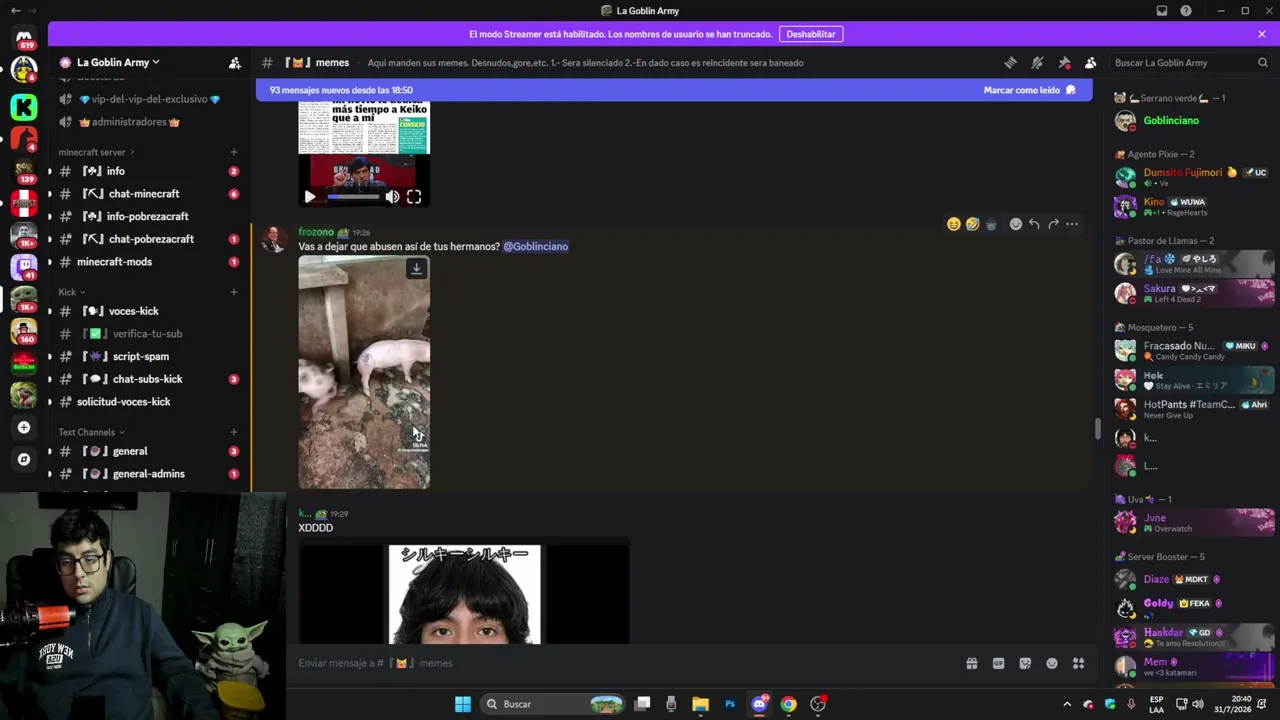Collapse the Text Channels category
Screen dimensions: 1280x720
pos(92,432)
